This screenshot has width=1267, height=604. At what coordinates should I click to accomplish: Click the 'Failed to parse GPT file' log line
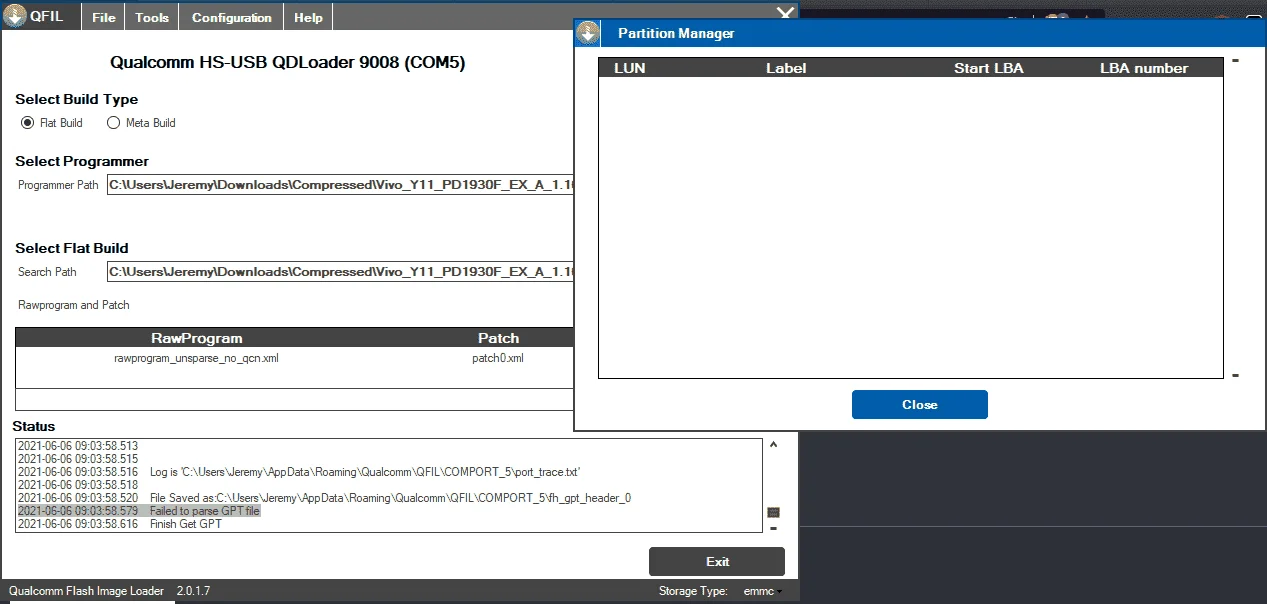coord(139,511)
